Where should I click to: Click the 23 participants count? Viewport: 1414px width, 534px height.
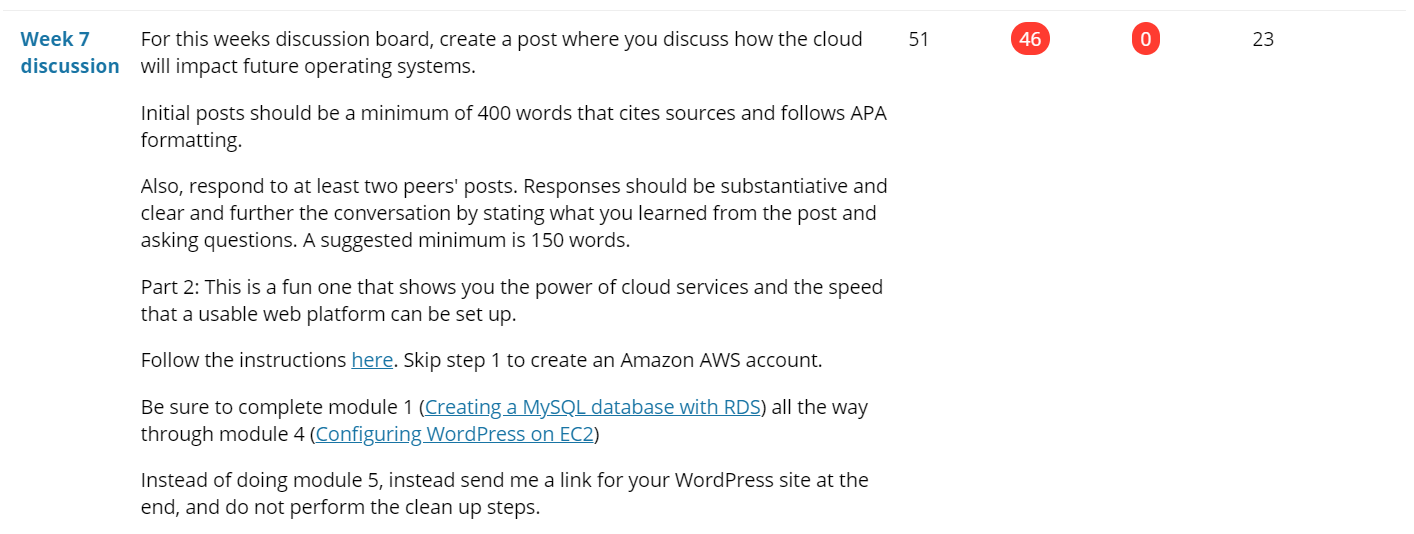pyautogui.click(x=1263, y=40)
